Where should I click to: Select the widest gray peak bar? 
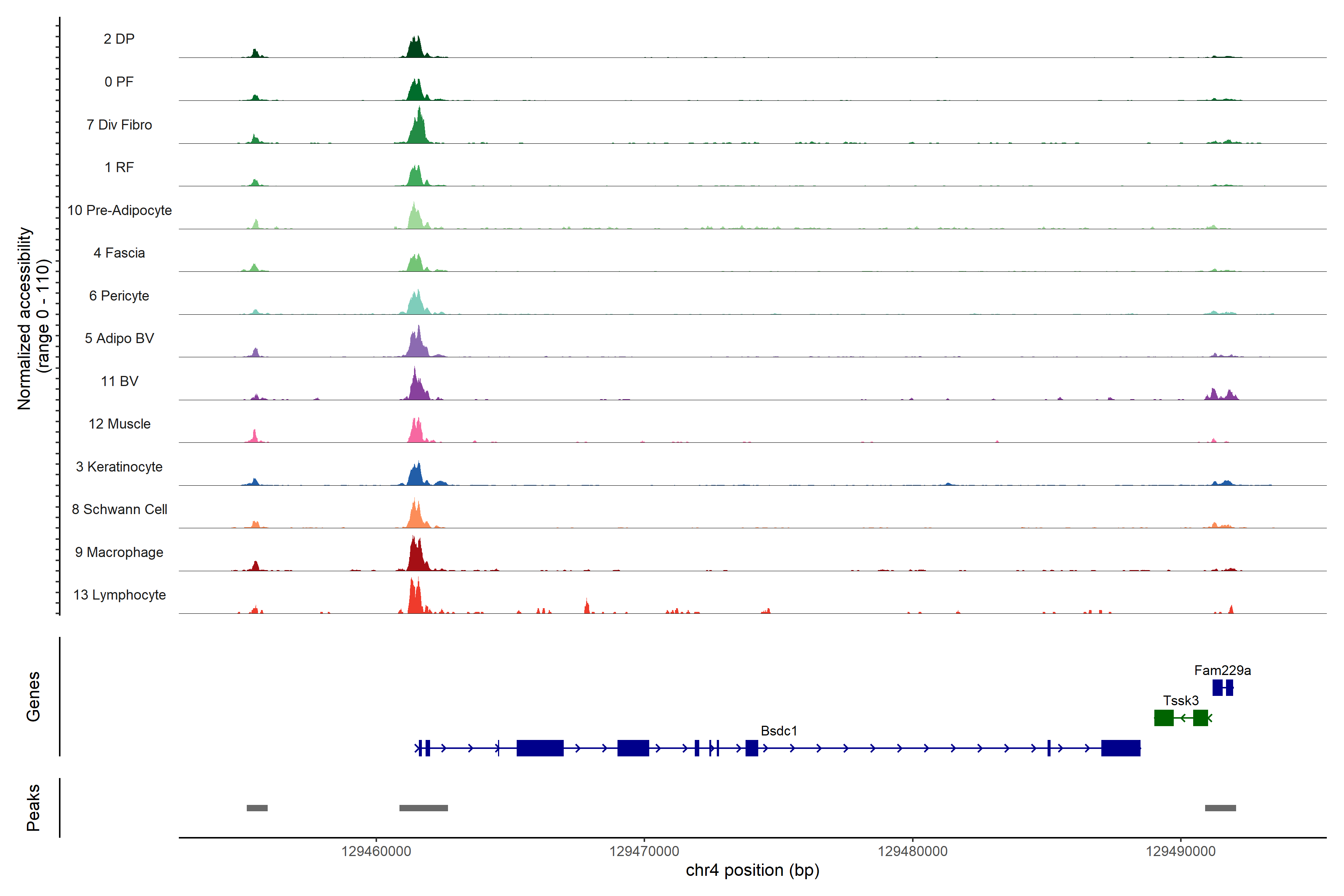point(423,808)
